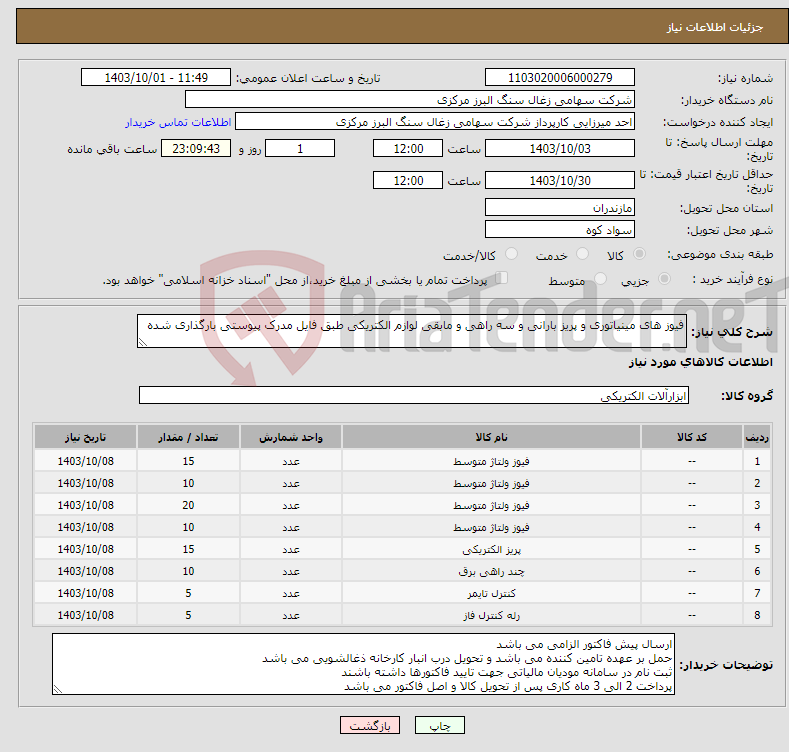Screen dimensions: 789x752
Task: Click the goods group field ابزارآلات الکتریکی
Action: tap(414, 396)
